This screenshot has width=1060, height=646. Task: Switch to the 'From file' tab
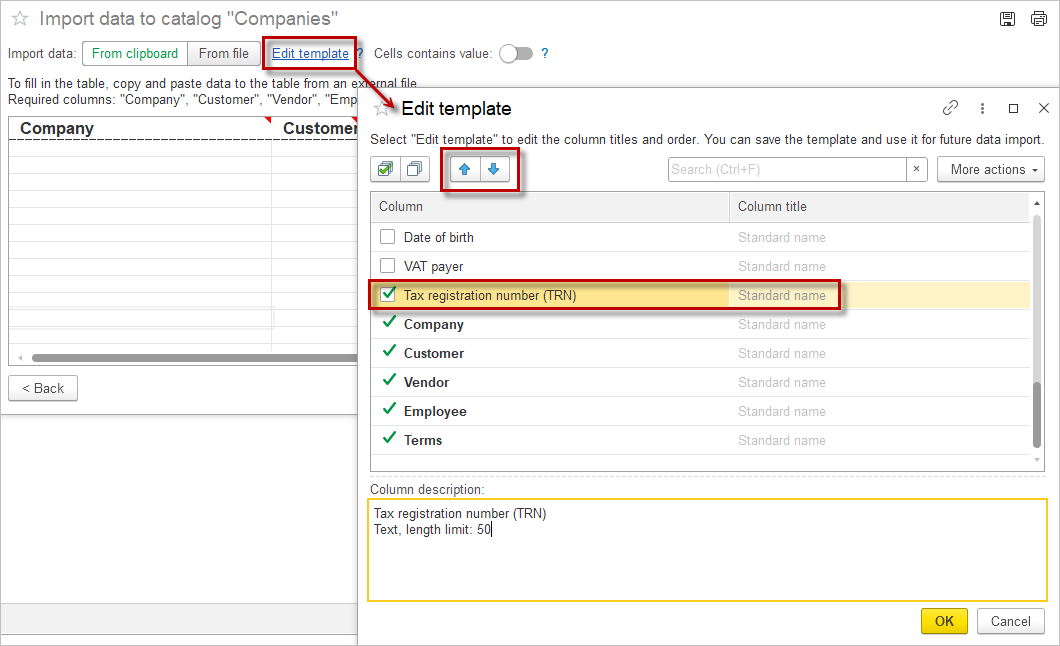coord(223,53)
